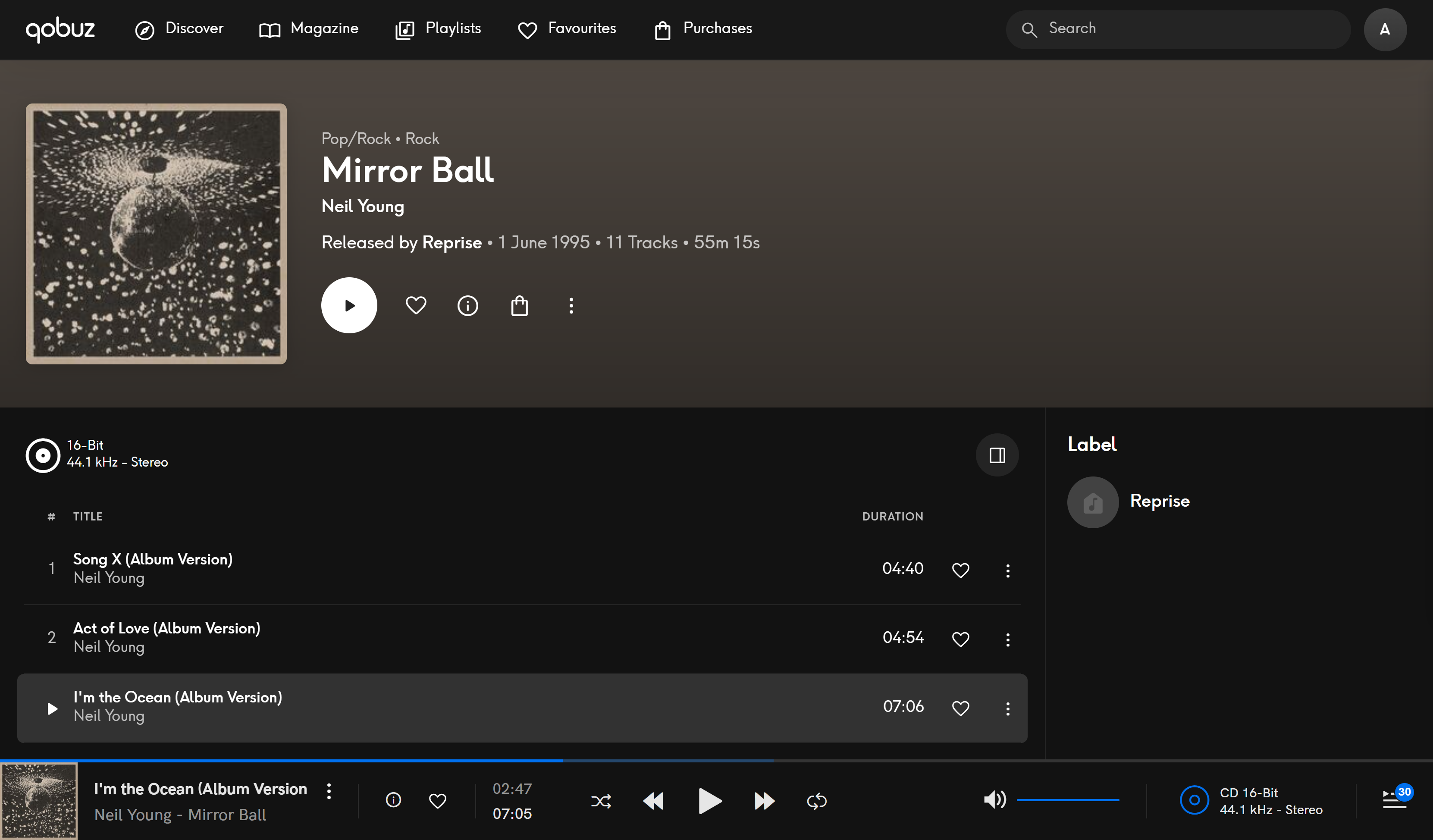Image resolution: width=1433 pixels, height=840 pixels.
Task: Open album more options menu
Action: 571,305
